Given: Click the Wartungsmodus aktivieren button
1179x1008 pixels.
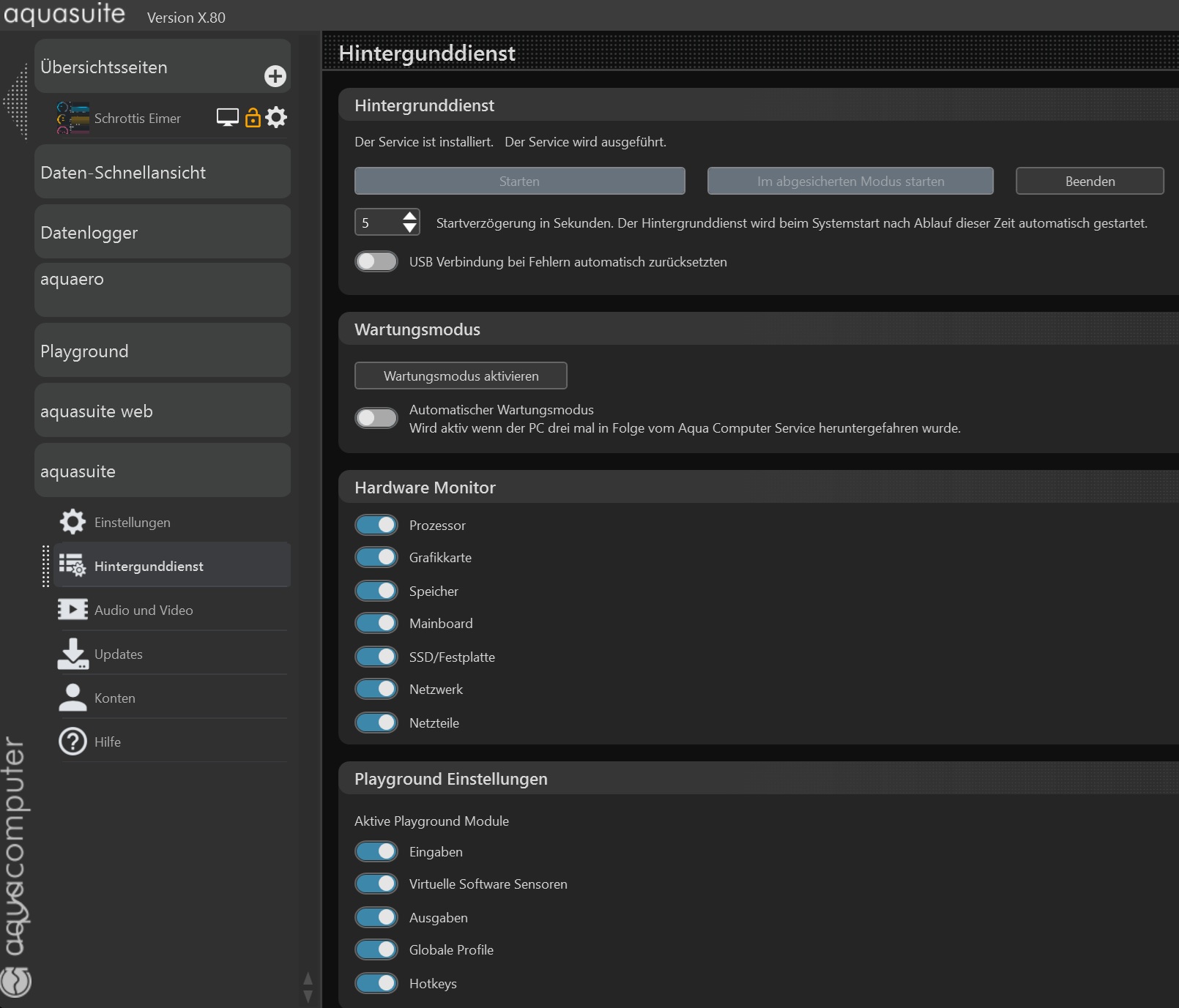Looking at the screenshot, I should [x=461, y=376].
